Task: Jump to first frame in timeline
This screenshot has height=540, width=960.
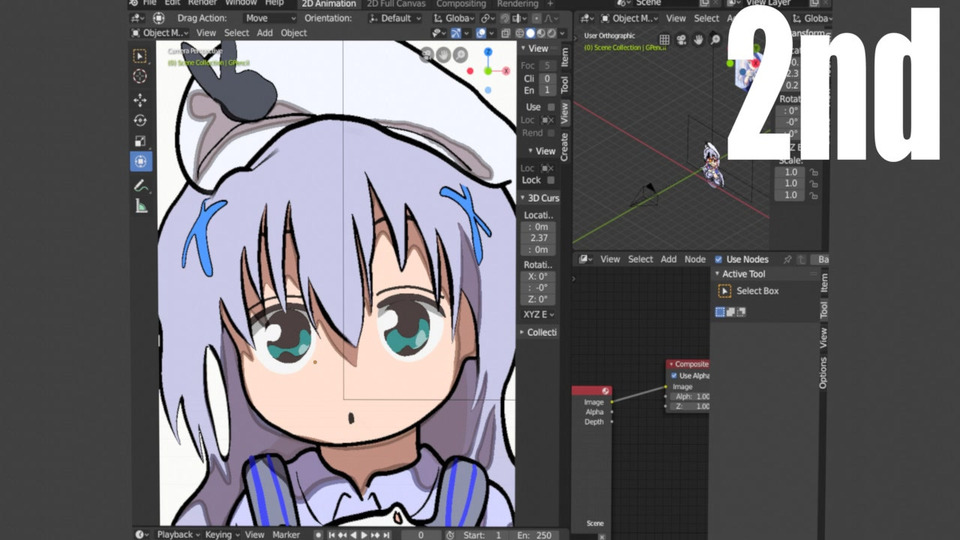Action: tap(331, 535)
